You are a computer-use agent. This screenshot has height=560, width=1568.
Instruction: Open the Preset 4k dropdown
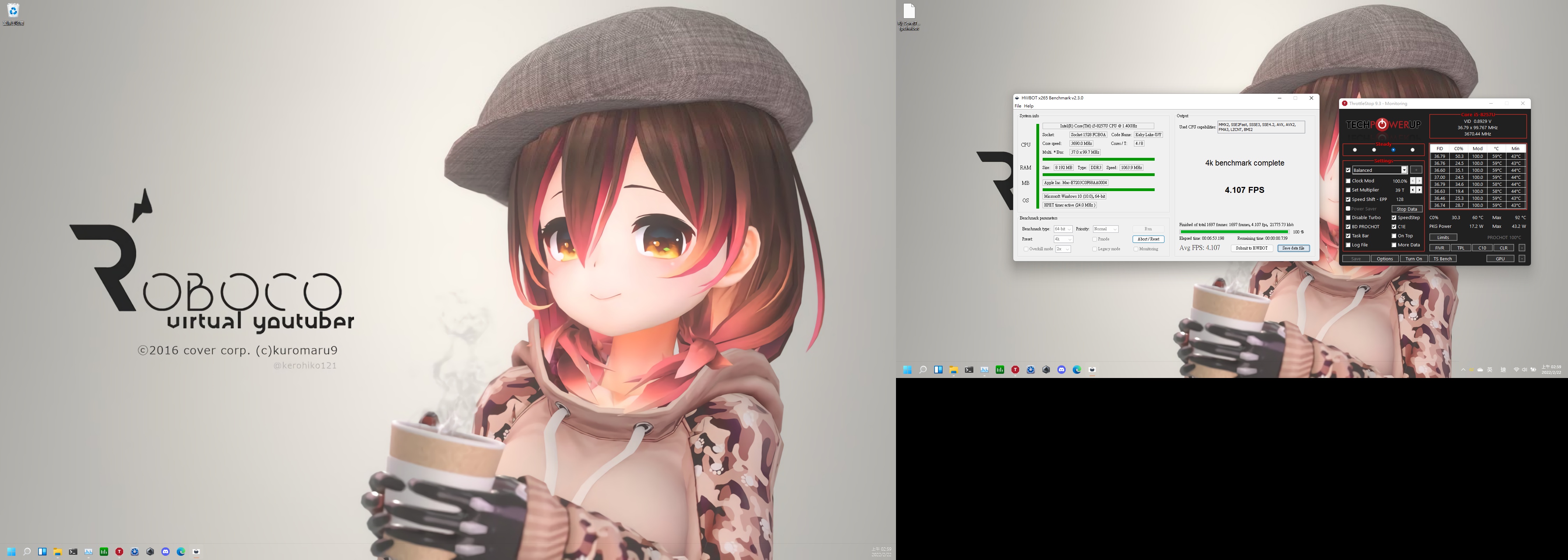click(x=1063, y=239)
